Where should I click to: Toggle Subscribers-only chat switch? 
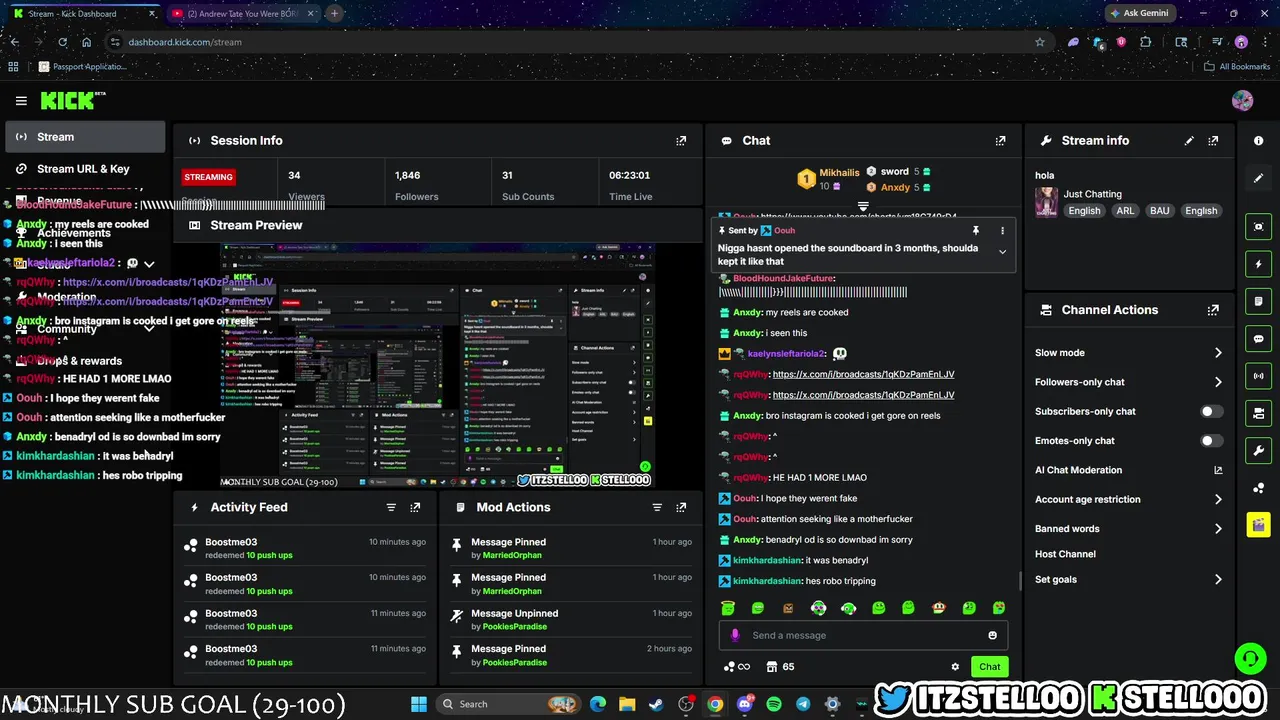pos(1211,411)
